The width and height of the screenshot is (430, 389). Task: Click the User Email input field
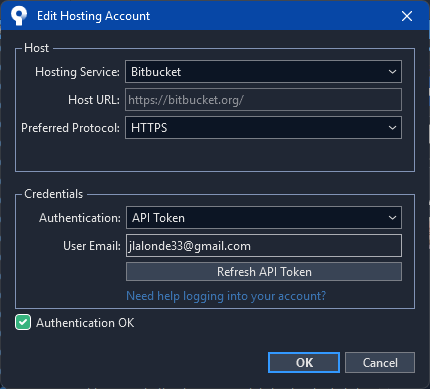[264, 246]
